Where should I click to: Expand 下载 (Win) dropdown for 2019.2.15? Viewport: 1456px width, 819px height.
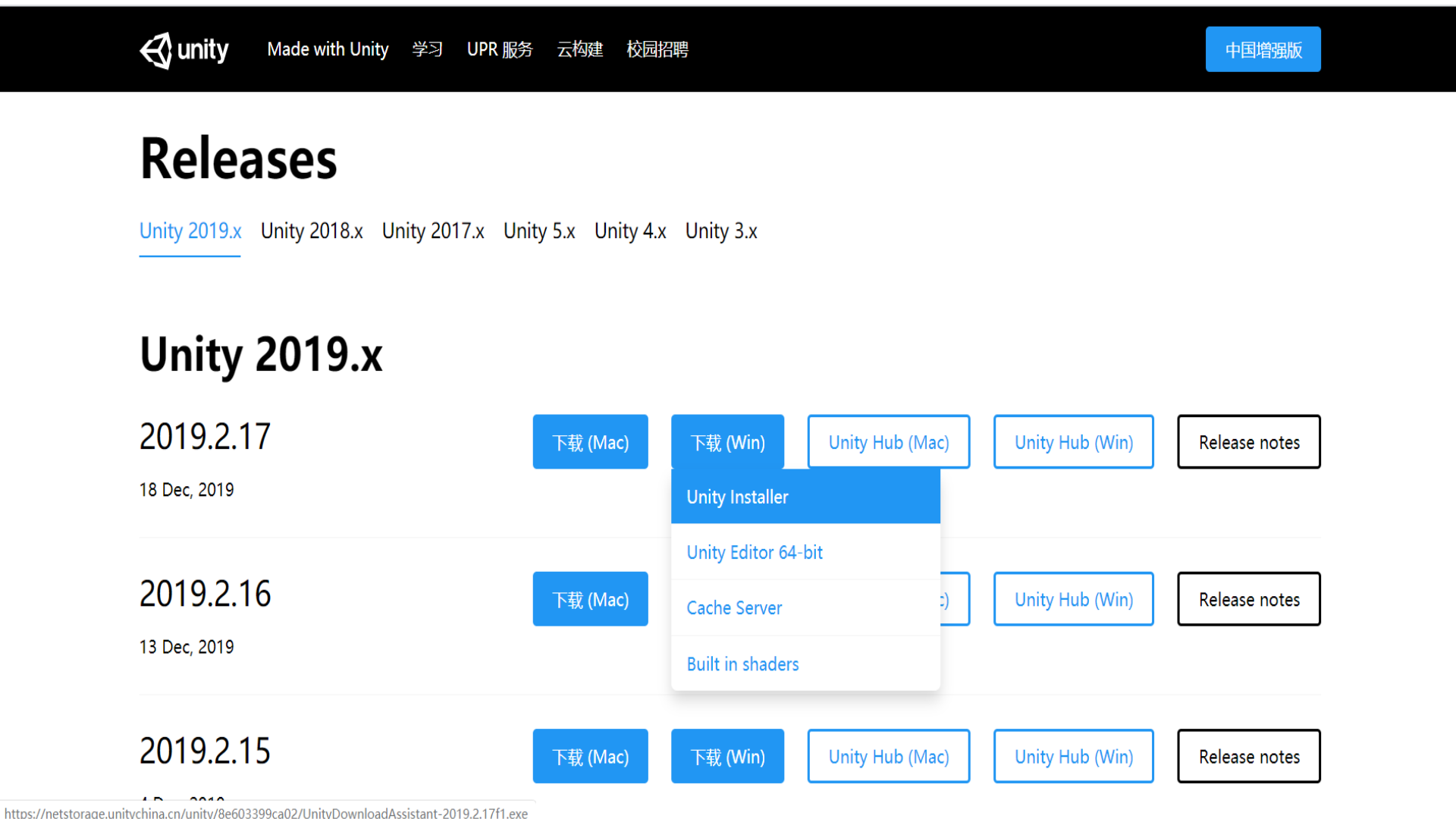[727, 757]
